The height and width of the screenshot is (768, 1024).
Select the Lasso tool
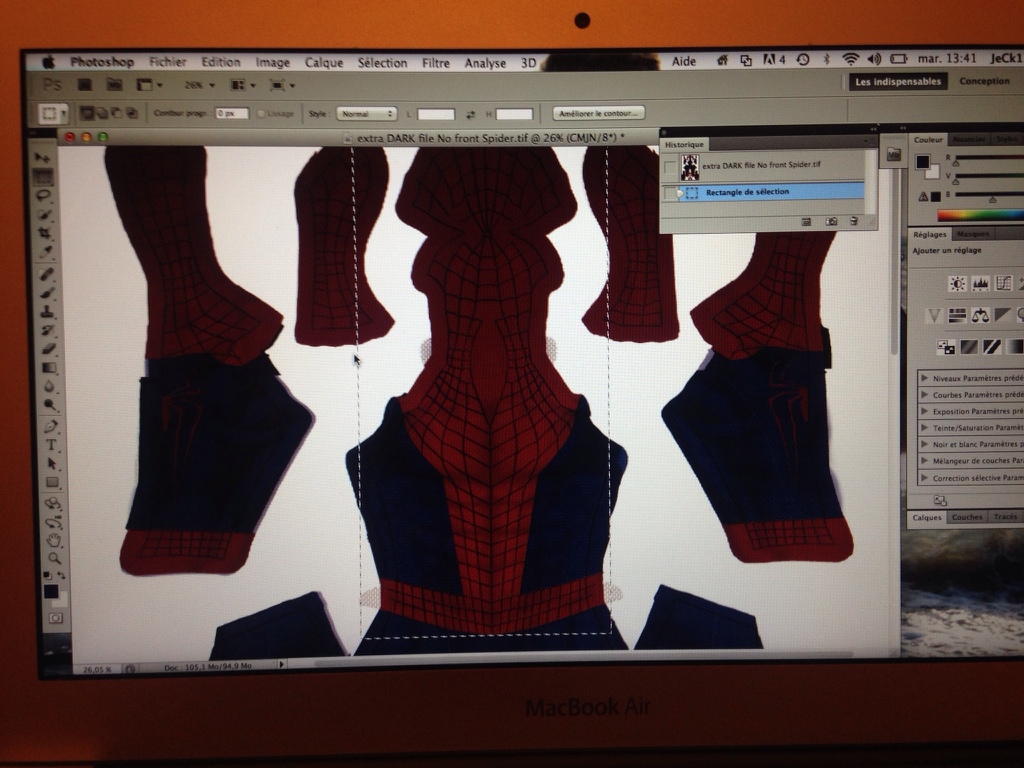[44, 196]
